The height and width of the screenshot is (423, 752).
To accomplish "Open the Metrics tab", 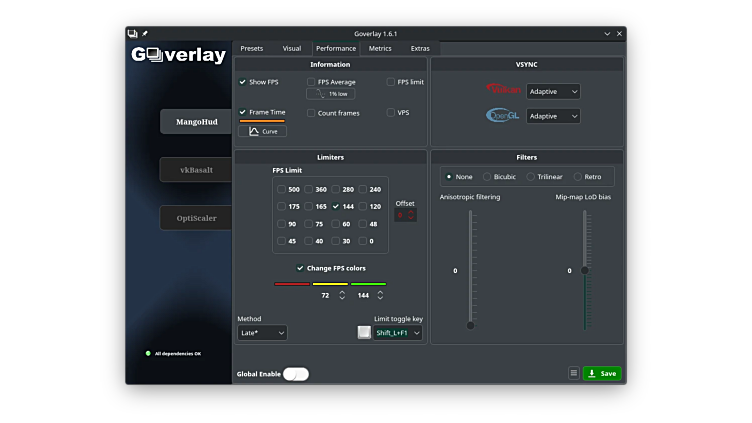I will 380,48.
